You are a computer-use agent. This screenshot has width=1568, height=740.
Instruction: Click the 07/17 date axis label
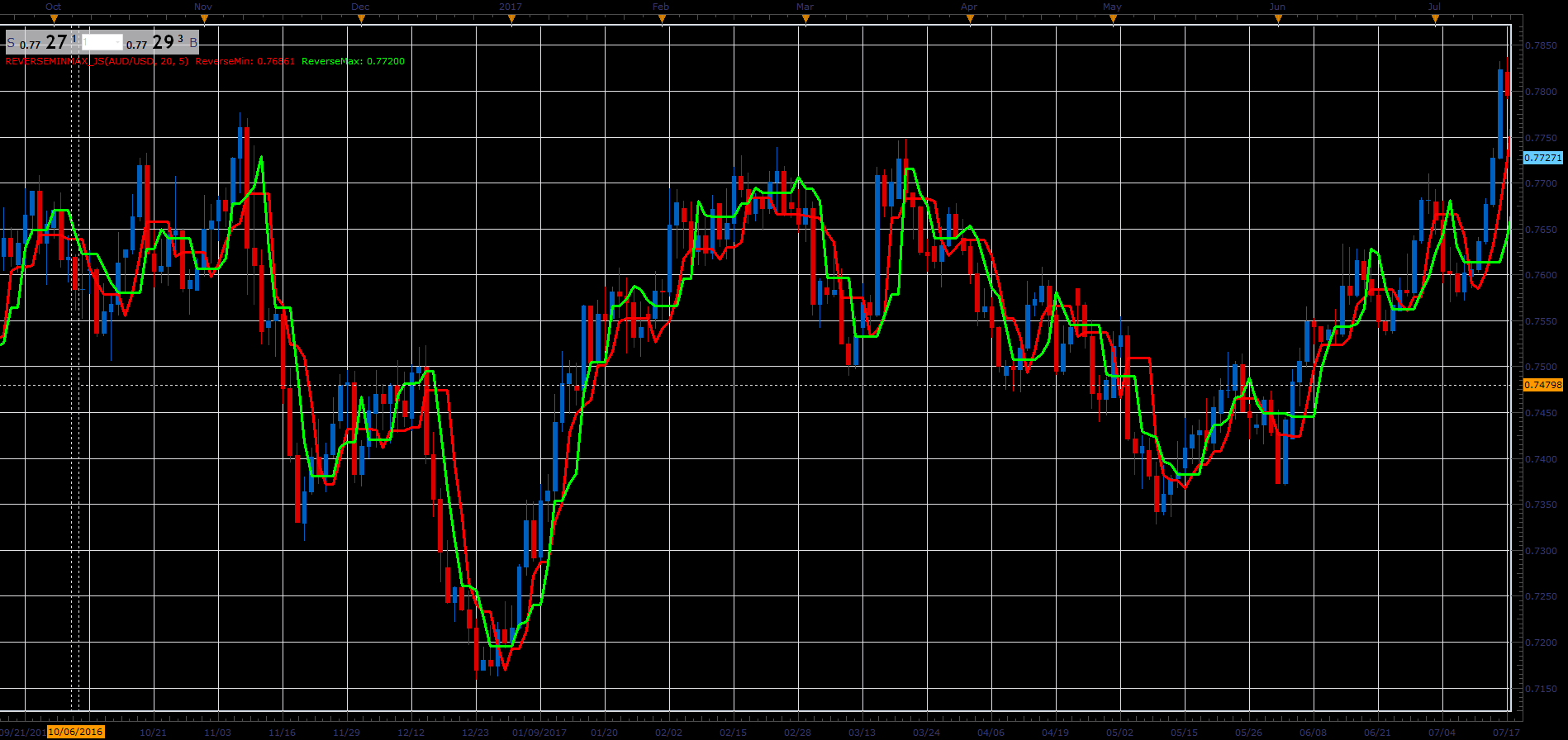pos(1506,733)
